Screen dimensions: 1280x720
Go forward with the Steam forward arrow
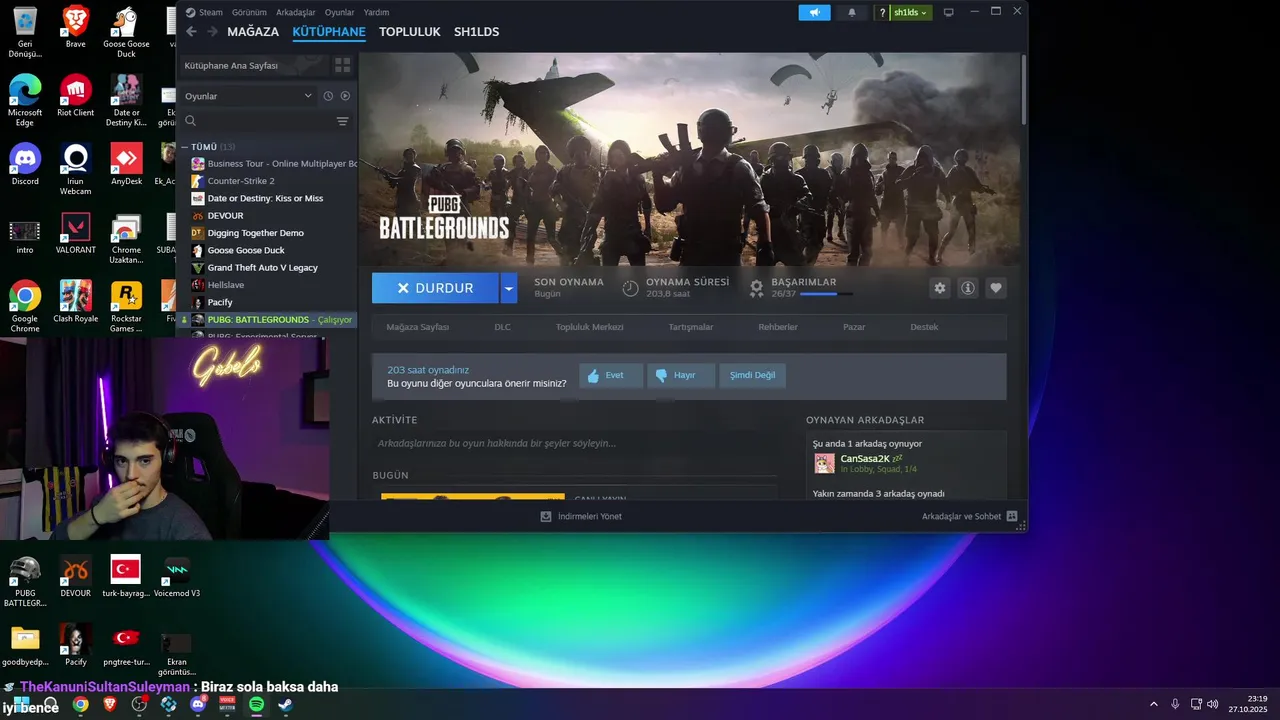point(210,32)
